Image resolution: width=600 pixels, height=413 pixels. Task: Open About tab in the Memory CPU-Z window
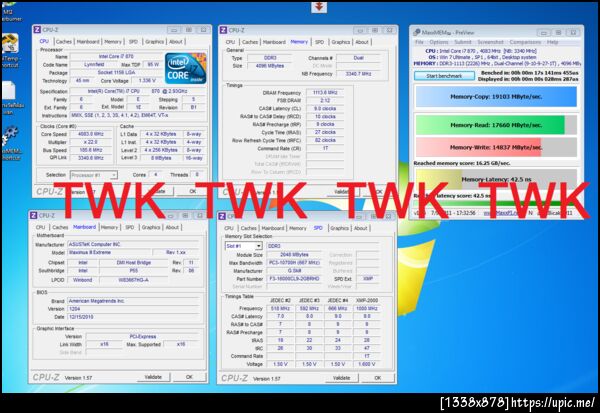362,42
